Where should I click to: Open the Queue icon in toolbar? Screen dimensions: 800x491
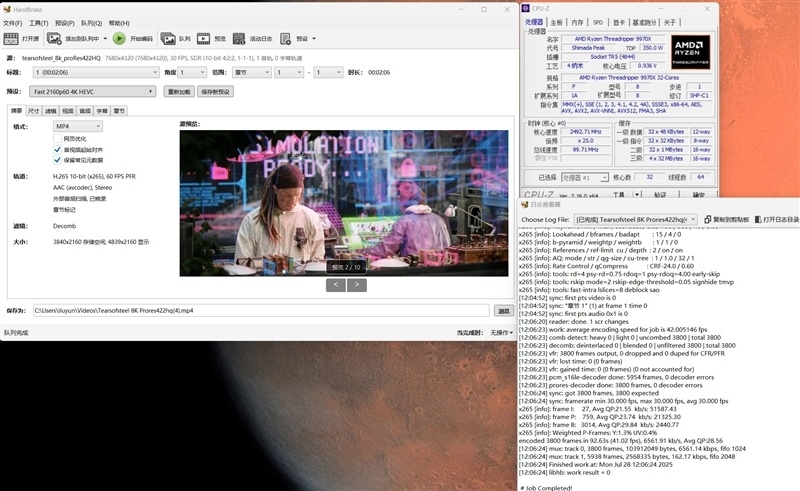click(x=169, y=39)
